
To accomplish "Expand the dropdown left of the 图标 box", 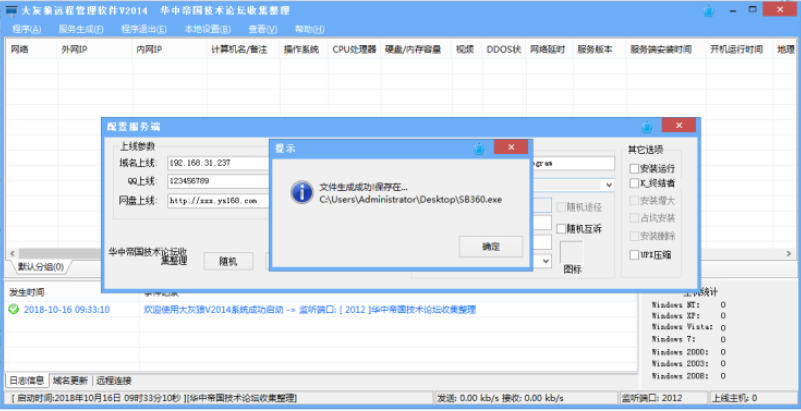I will point(546,261).
